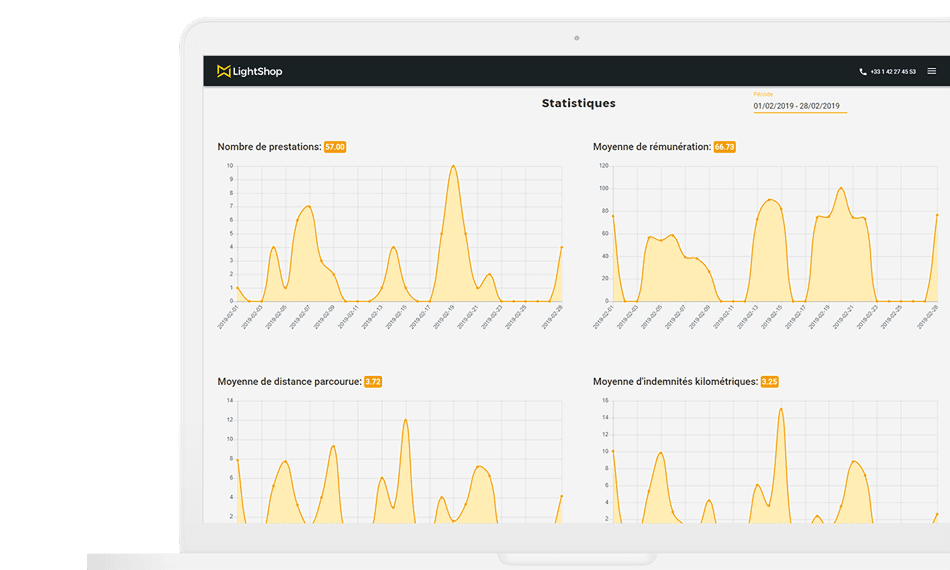Click the peak point at 10 in prestations chart
This screenshot has height=570, width=950.
pos(453,165)
